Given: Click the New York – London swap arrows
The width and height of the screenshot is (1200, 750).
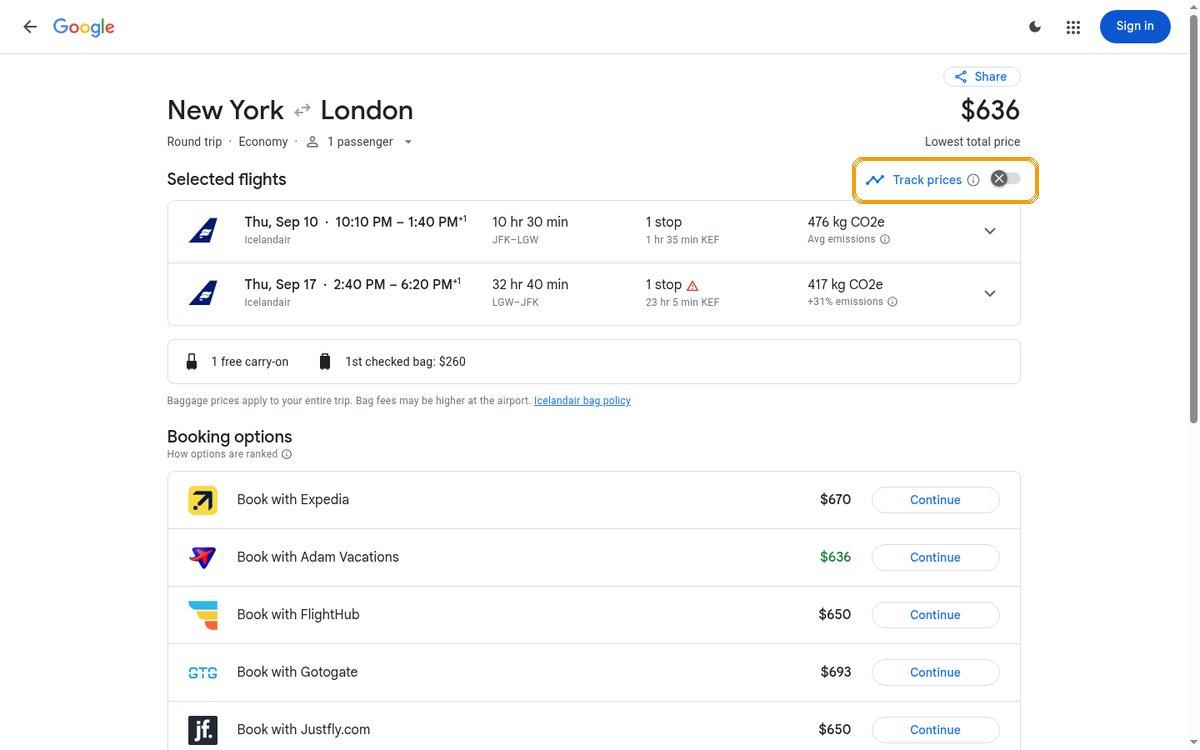Looking at the screenshot, I should click(302, 110).
